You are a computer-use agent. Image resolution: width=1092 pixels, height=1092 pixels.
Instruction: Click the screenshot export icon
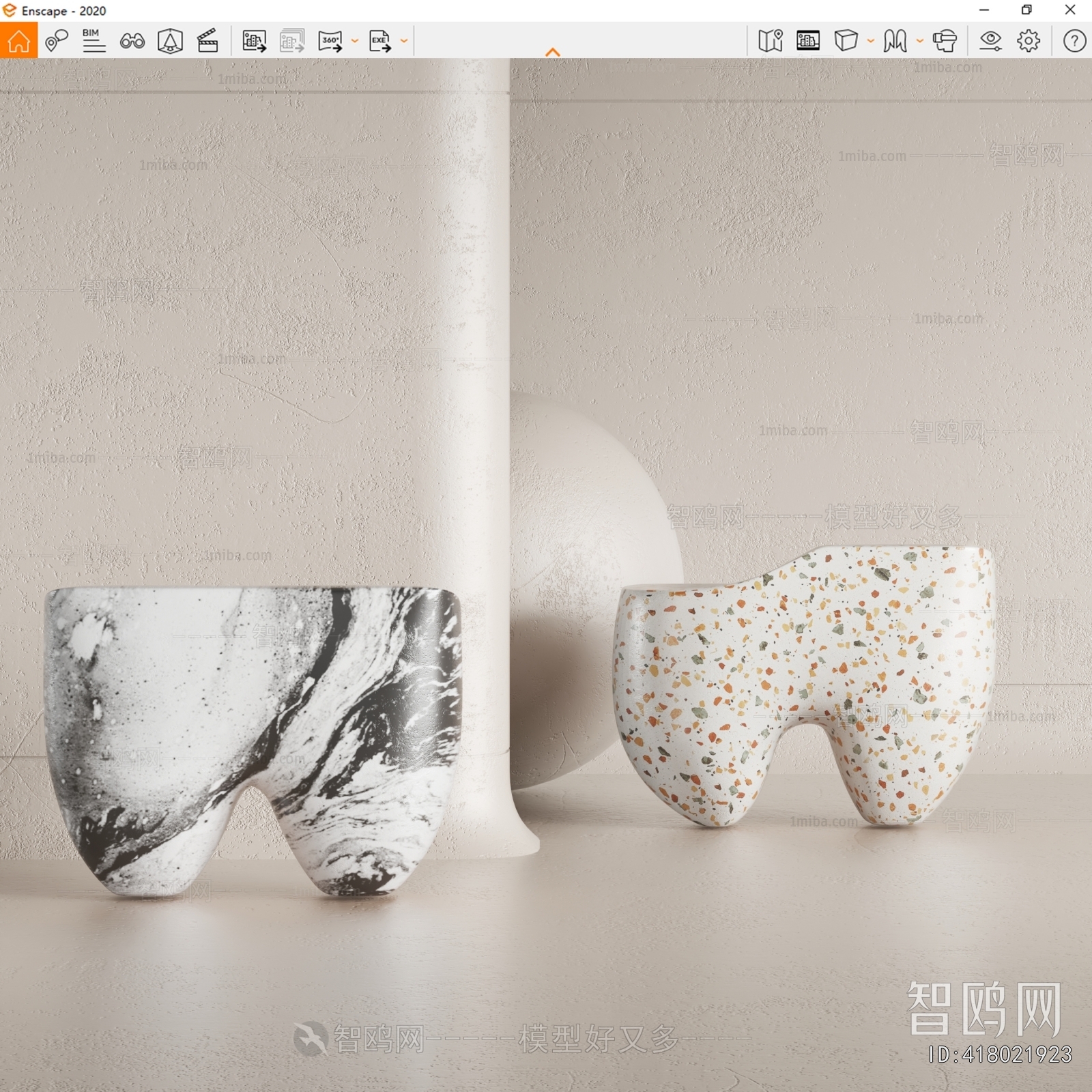click(254, 41)
